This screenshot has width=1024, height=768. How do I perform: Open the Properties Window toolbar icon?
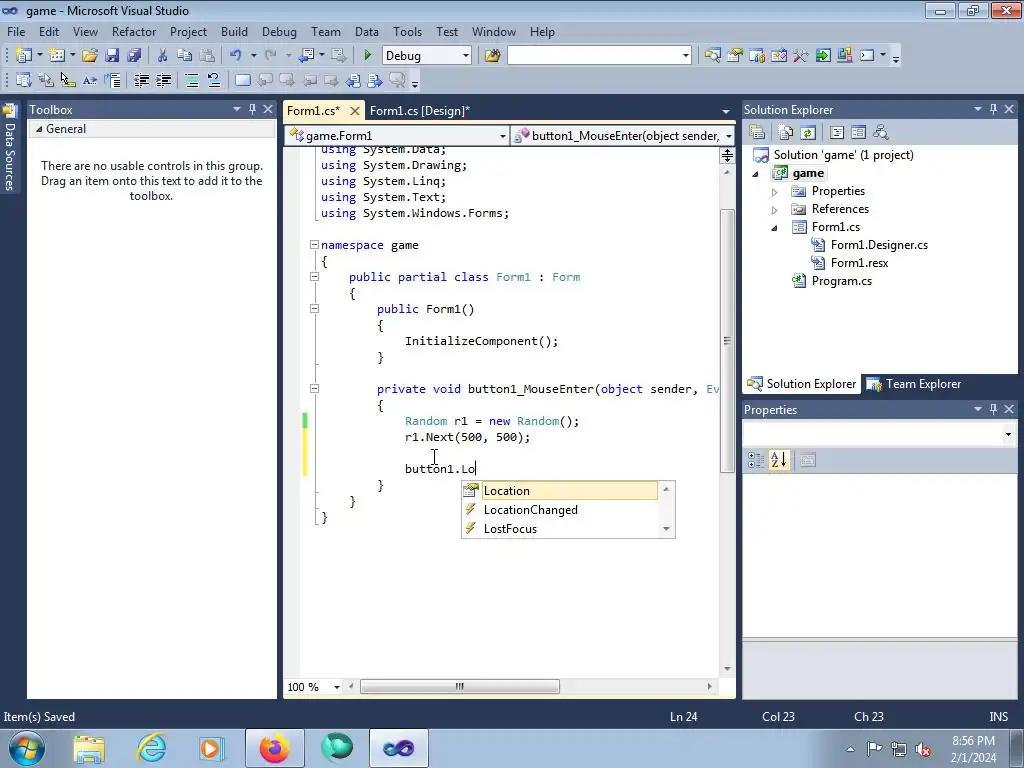pyautogui.click(x=735, y=56)
